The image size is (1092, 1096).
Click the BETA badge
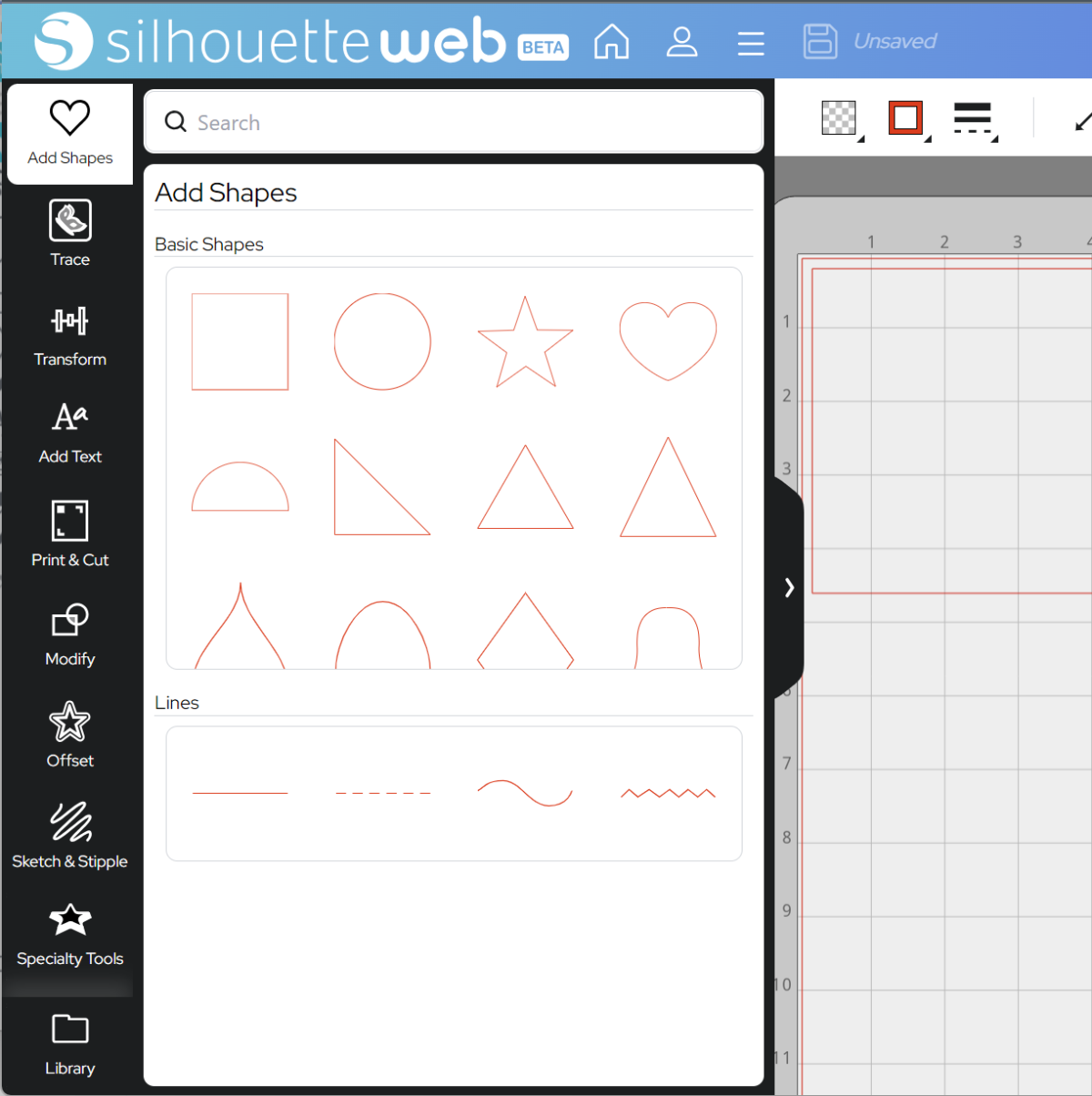pos(543,47)
